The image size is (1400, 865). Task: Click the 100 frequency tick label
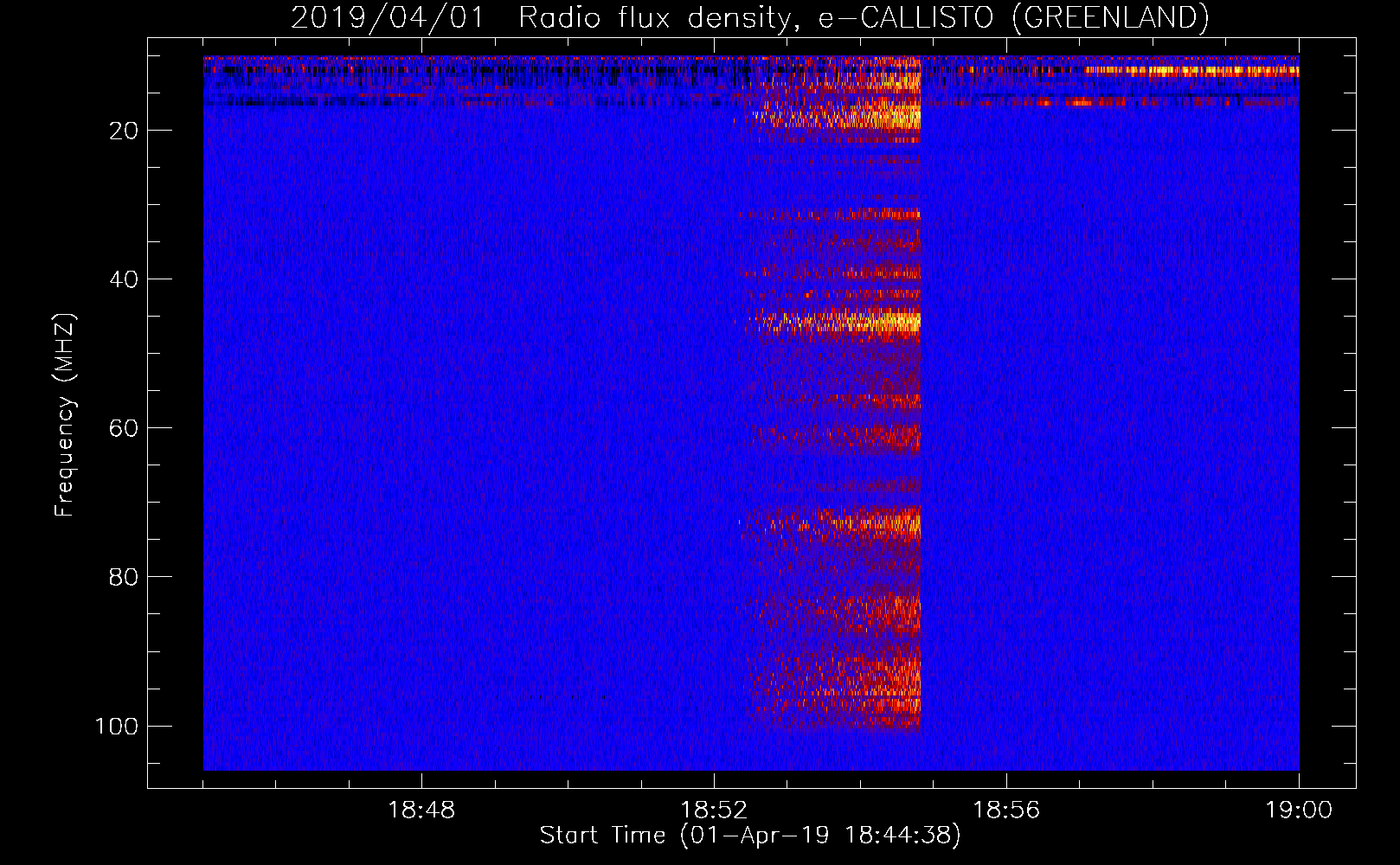[117, 726]
